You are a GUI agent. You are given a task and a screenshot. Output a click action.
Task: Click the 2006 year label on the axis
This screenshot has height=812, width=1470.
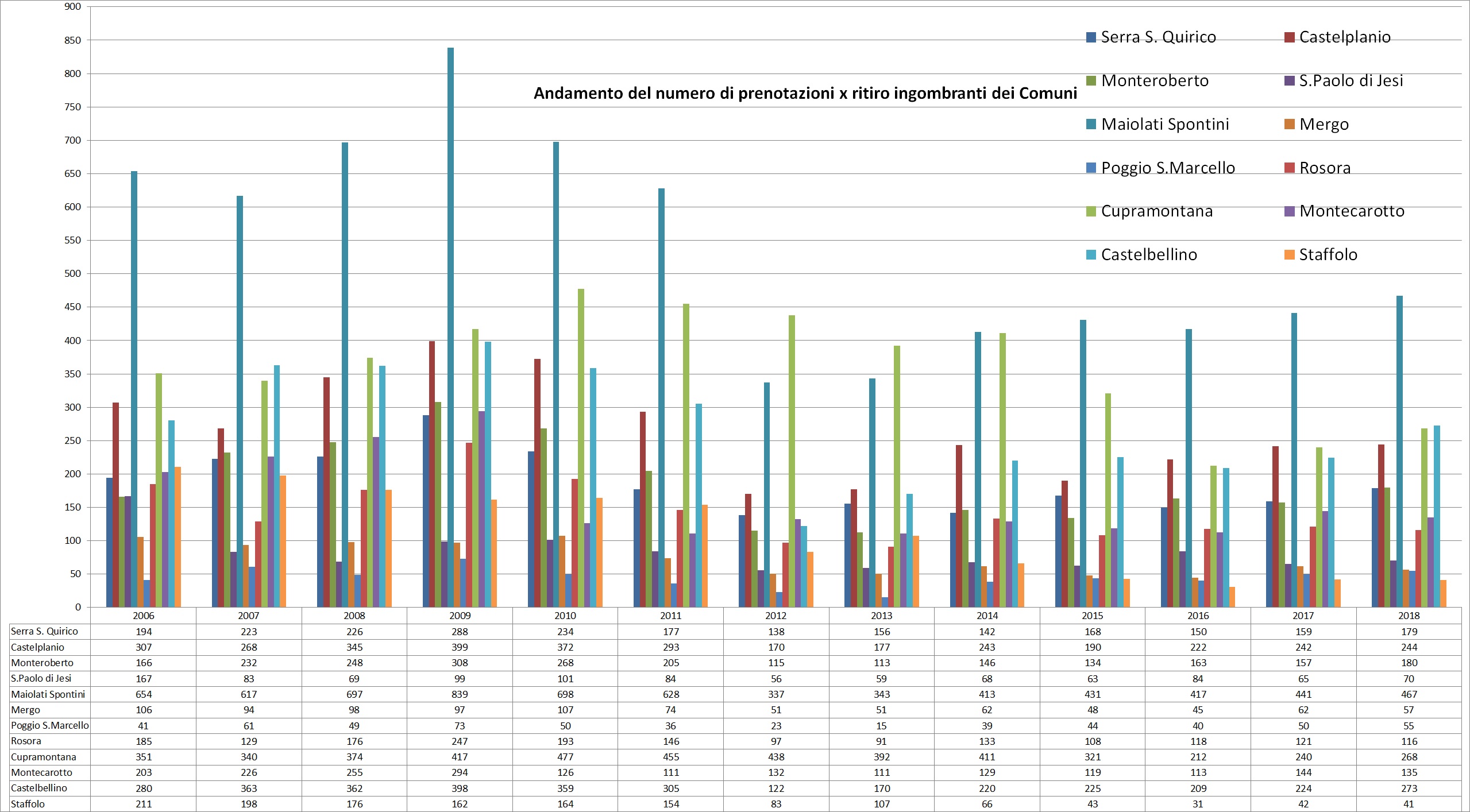[144, 616]
